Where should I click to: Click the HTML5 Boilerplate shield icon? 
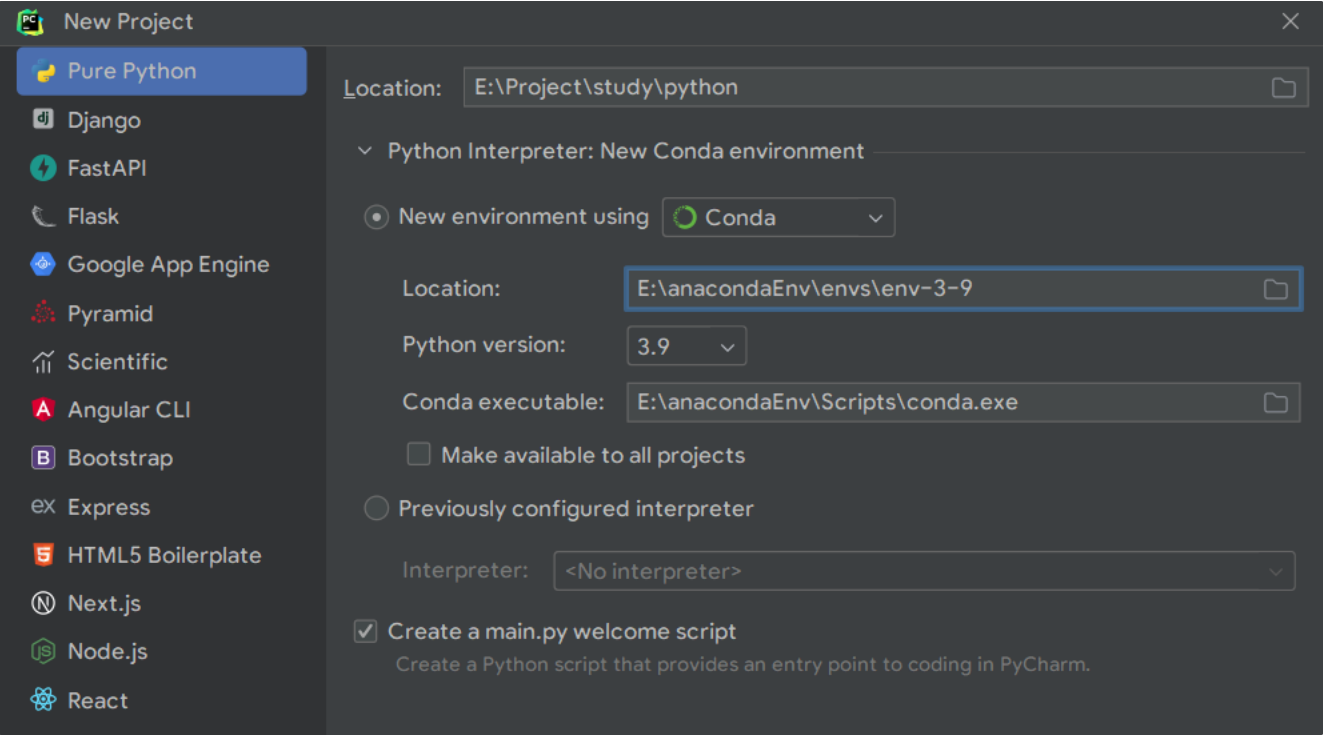click(x=43, y=555)
